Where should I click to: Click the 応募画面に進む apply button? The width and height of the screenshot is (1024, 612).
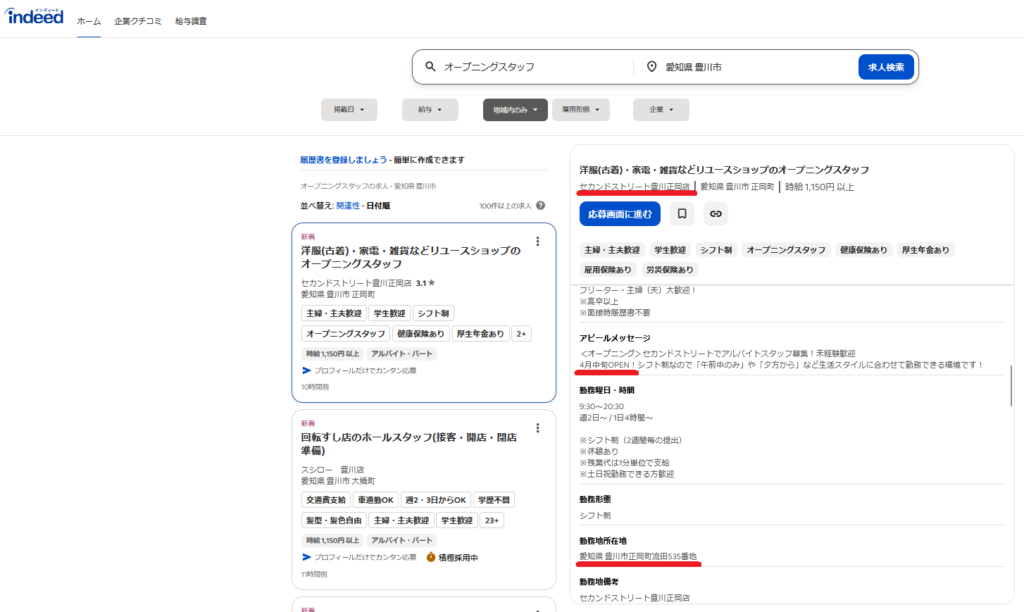click(x=619, y=213)
